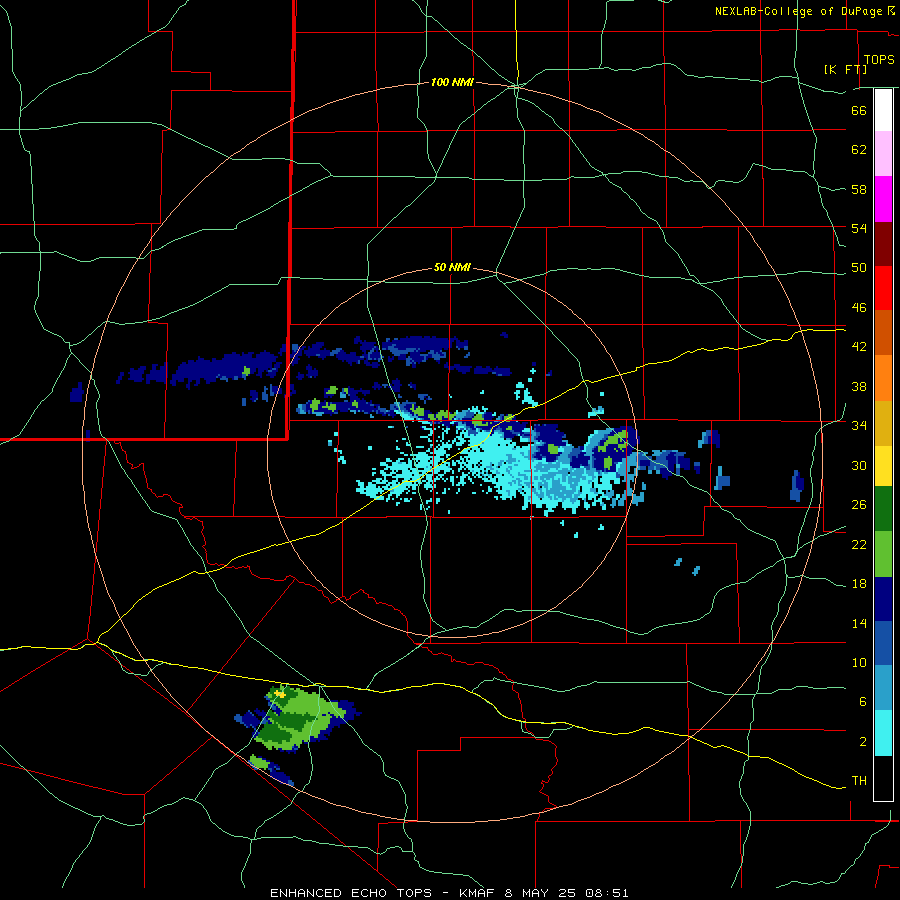Click the light blue legend swatch
The image size is (900, 900).
[x=883, y=688]
